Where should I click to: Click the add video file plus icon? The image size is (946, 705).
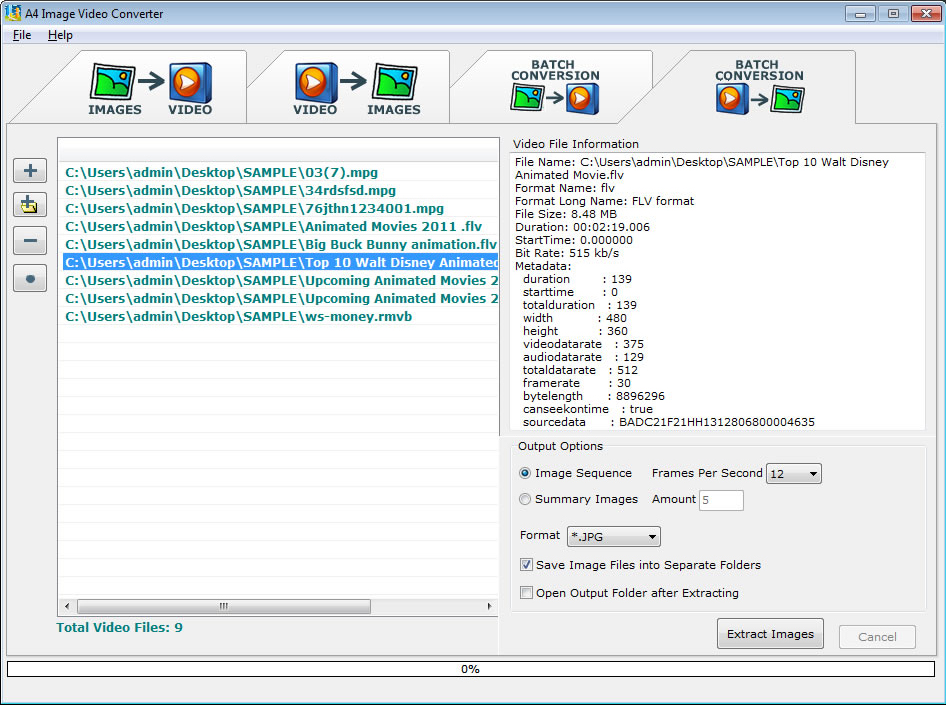[30, 170]
